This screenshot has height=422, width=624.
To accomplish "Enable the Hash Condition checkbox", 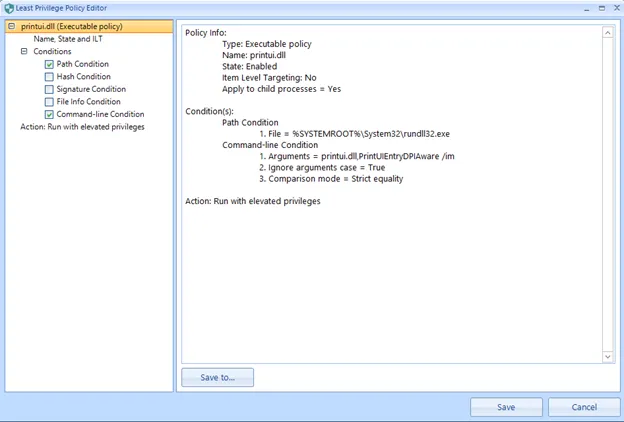I will coord(49,77).
